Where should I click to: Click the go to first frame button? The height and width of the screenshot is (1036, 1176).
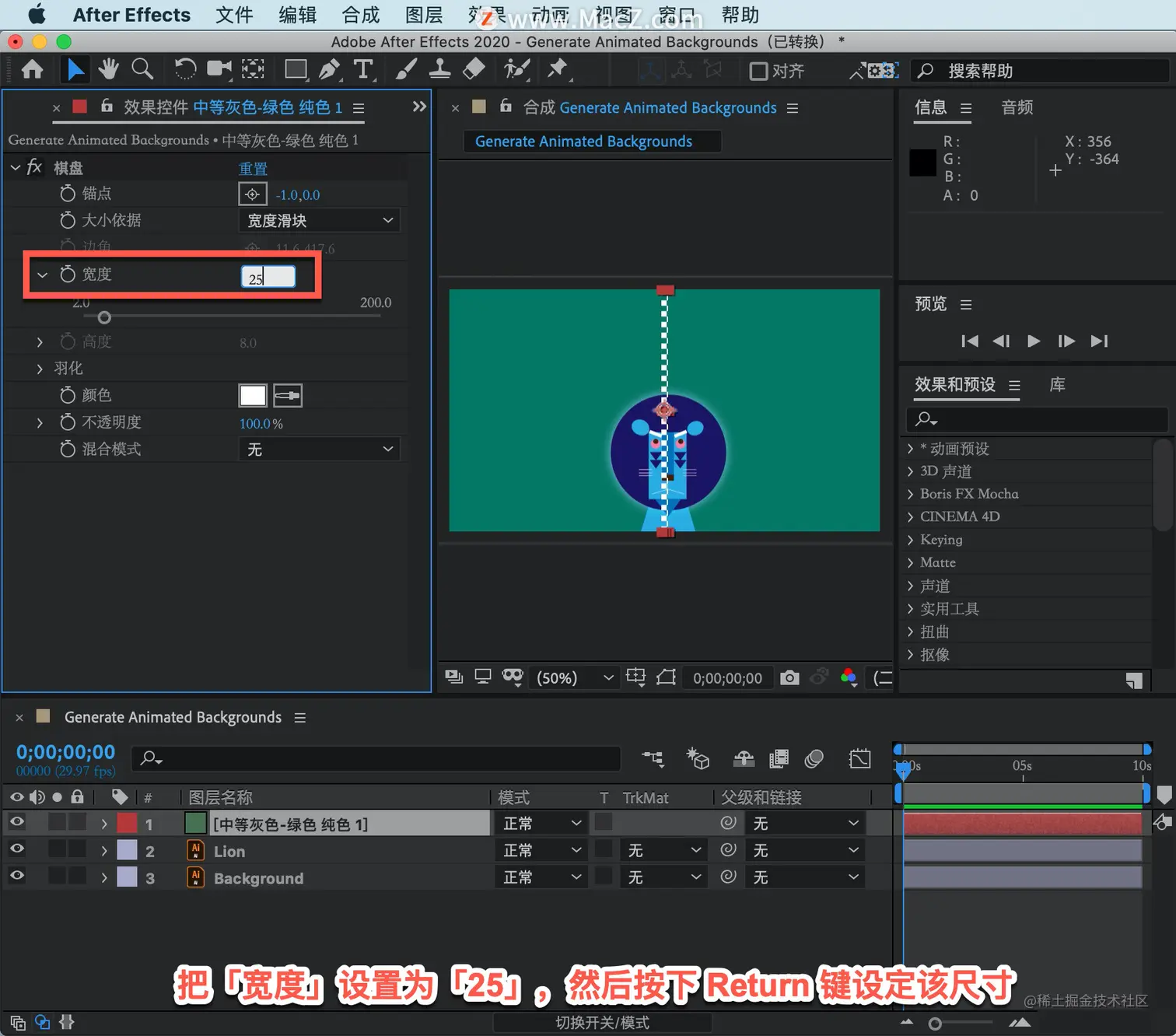click(970, 341)
